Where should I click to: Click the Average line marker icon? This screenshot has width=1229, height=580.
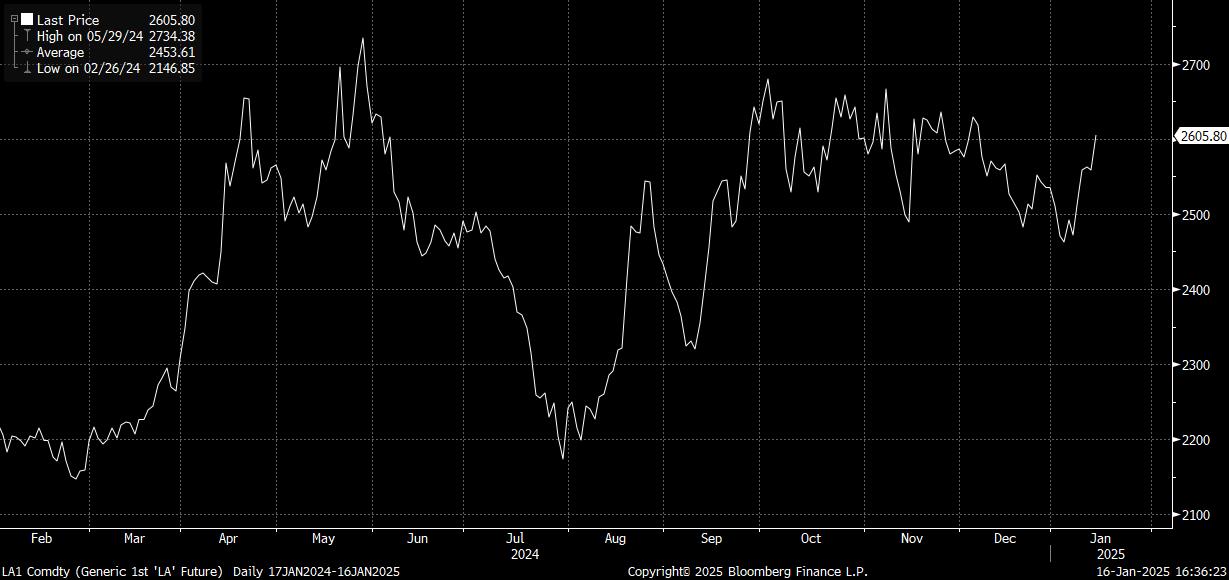(27, 52)
